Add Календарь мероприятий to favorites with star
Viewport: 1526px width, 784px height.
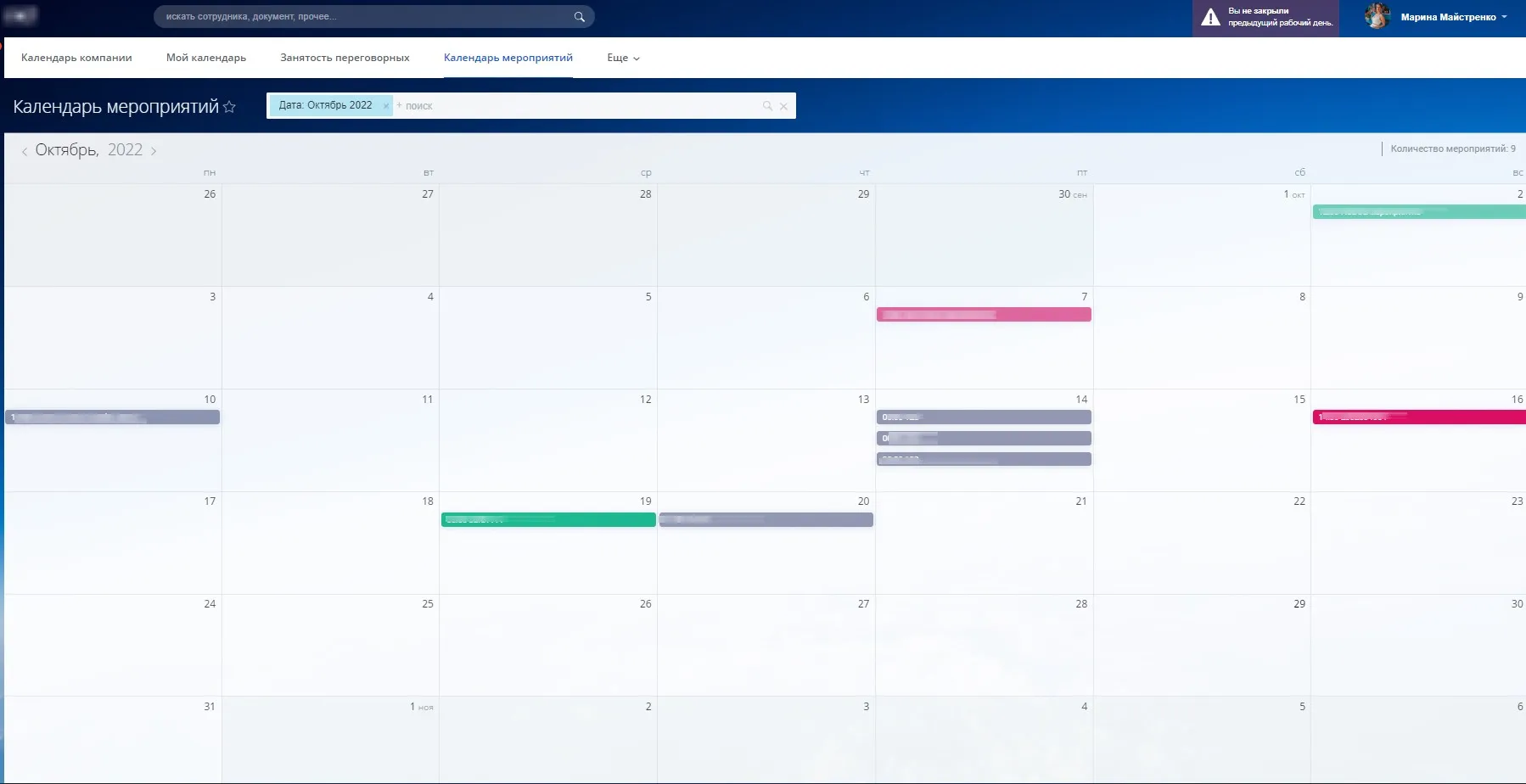click(x=229, y=107)
